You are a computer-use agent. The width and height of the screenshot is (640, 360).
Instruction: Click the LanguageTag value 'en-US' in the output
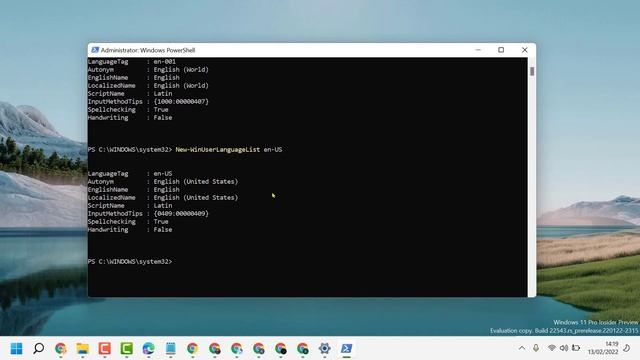click(163, 173)
